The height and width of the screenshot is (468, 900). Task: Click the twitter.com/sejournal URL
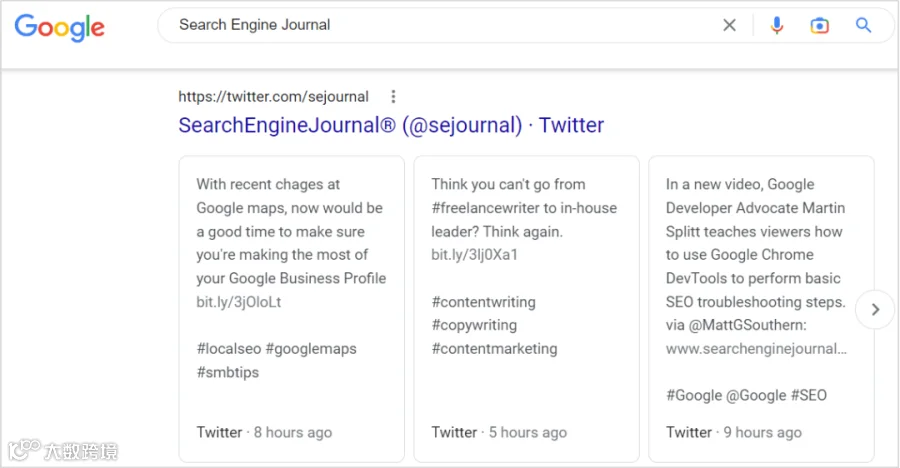273,97
